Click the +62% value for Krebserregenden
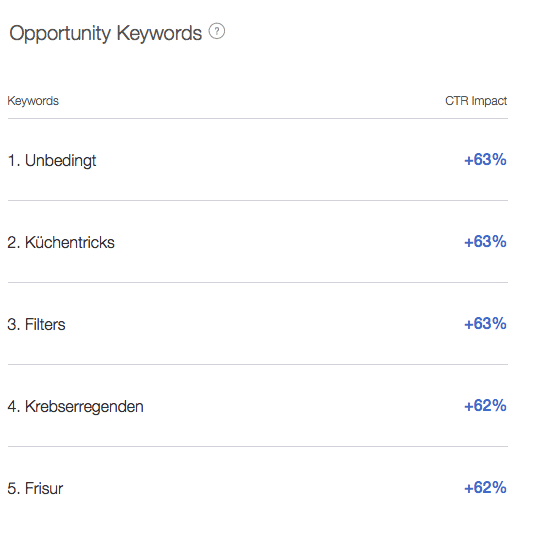This screenshot has height=534, width=540. click(x=485, y=406)
